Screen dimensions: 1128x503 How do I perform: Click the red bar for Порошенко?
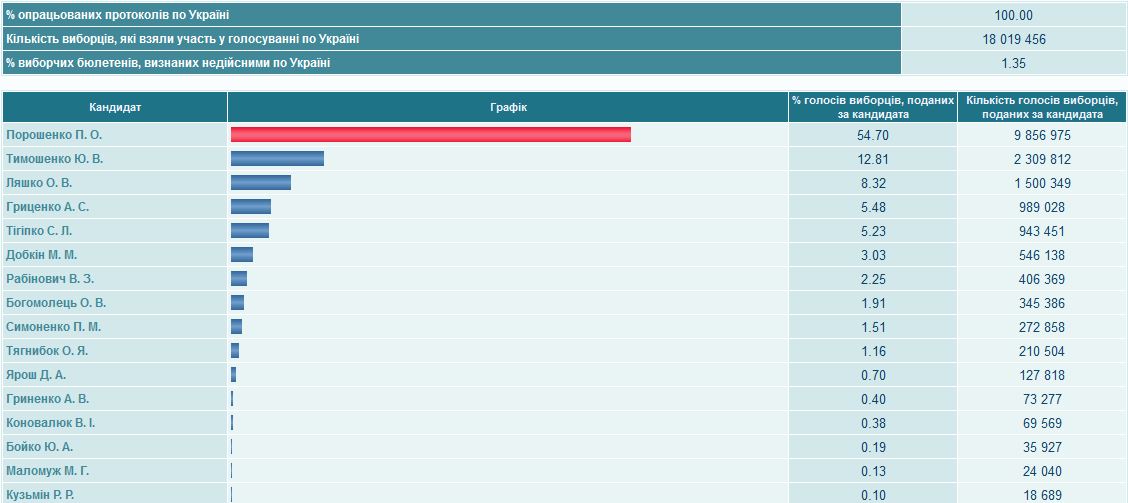coord(430,135)
